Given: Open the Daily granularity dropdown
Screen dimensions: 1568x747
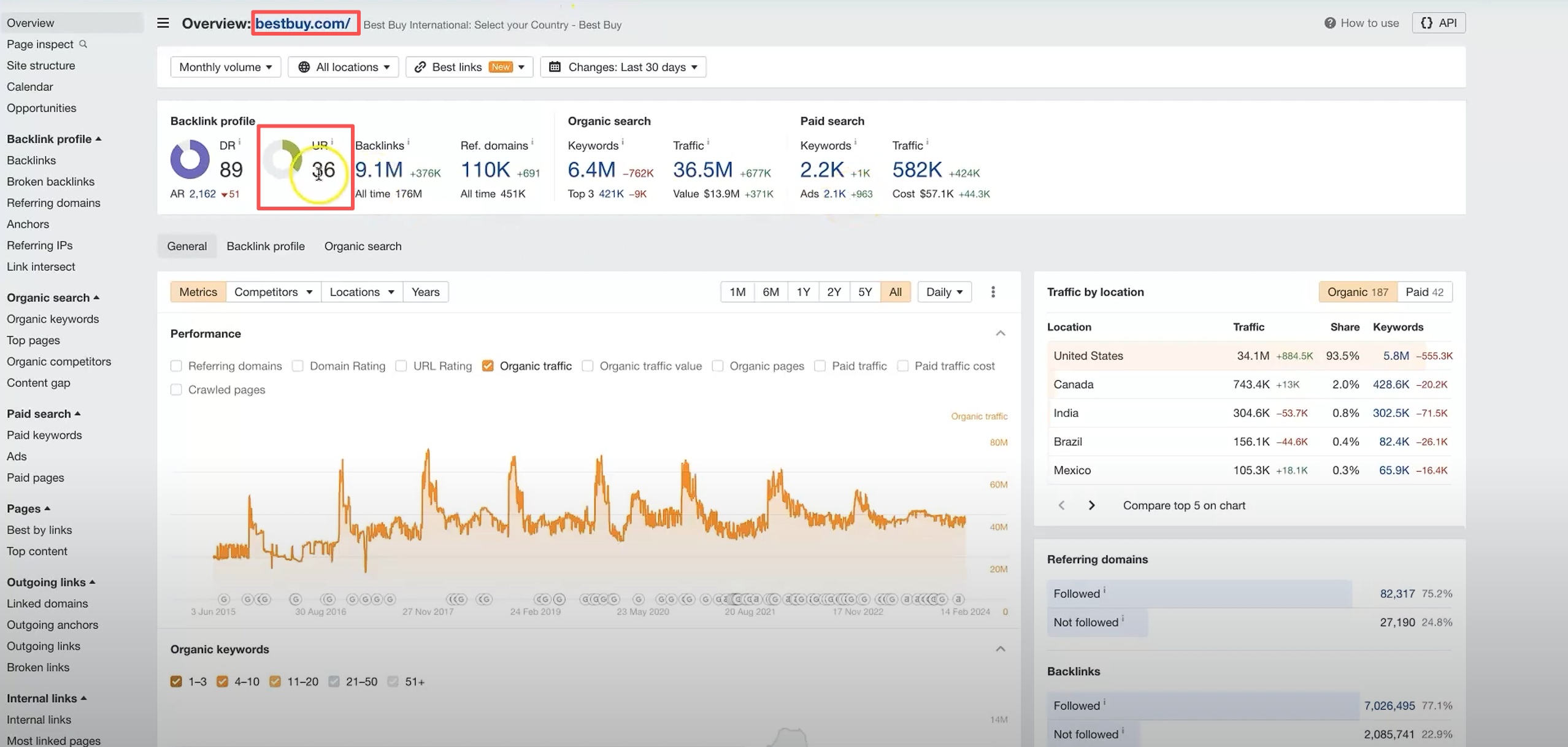Looking at the screenshot, I should (x=943, y=292).
